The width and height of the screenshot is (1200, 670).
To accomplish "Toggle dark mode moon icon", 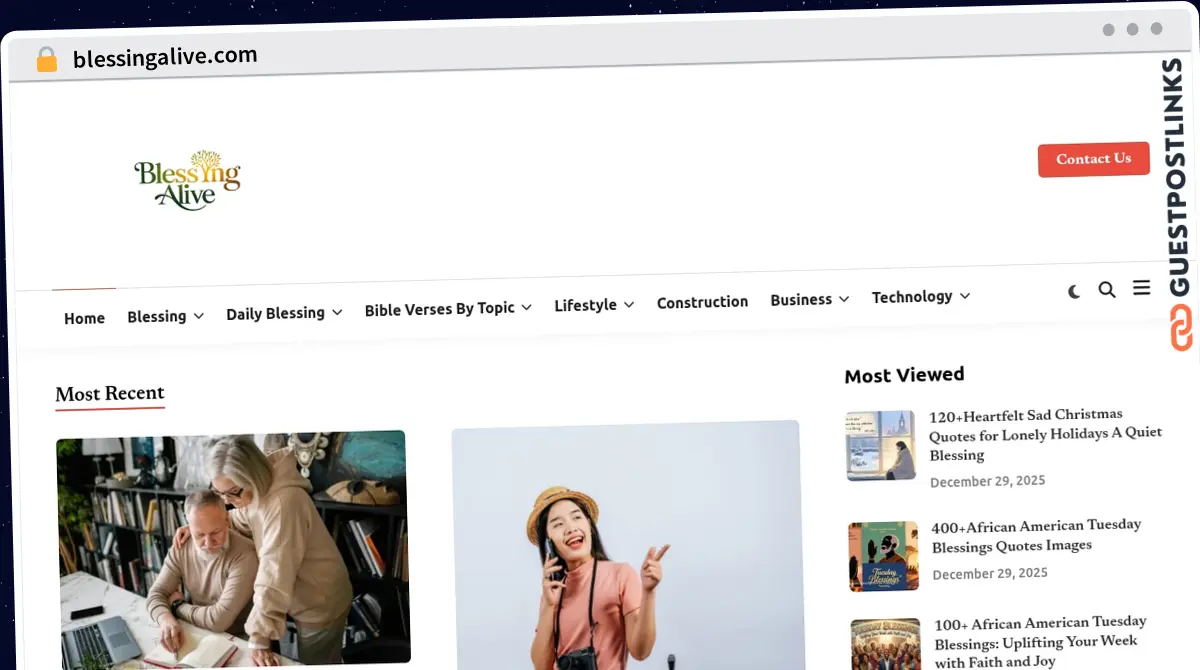I will coord(1074,292).
